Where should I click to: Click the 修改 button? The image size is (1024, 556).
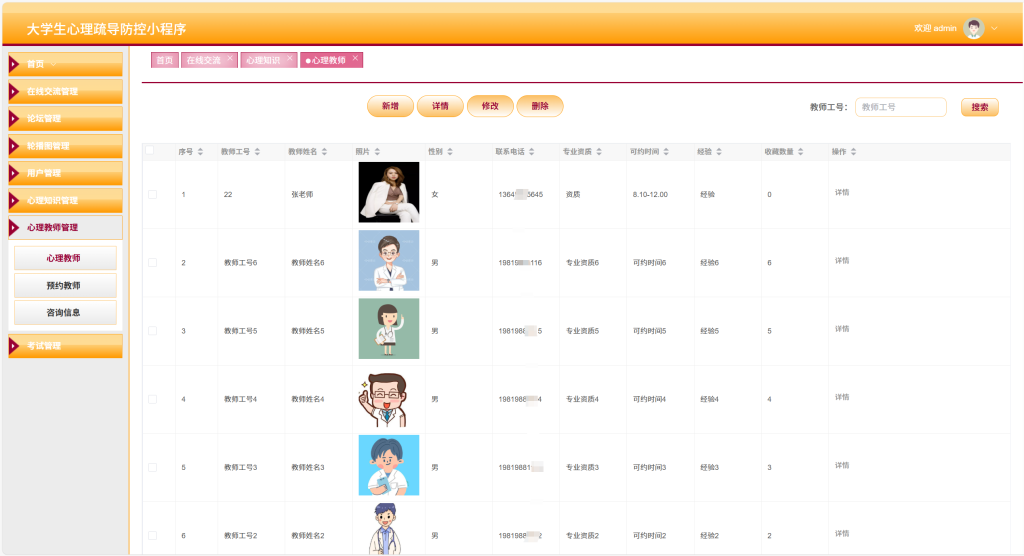tap(490, 106)
